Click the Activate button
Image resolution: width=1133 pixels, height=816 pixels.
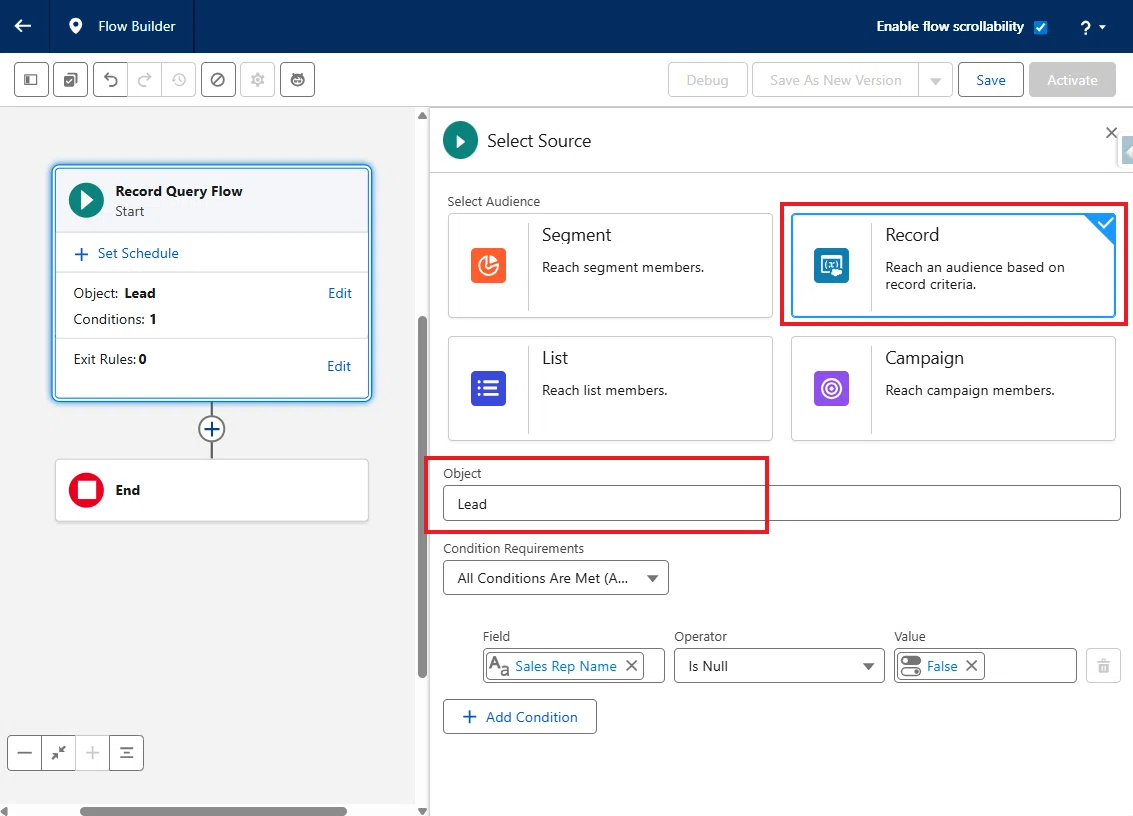tap(1072, 80)
